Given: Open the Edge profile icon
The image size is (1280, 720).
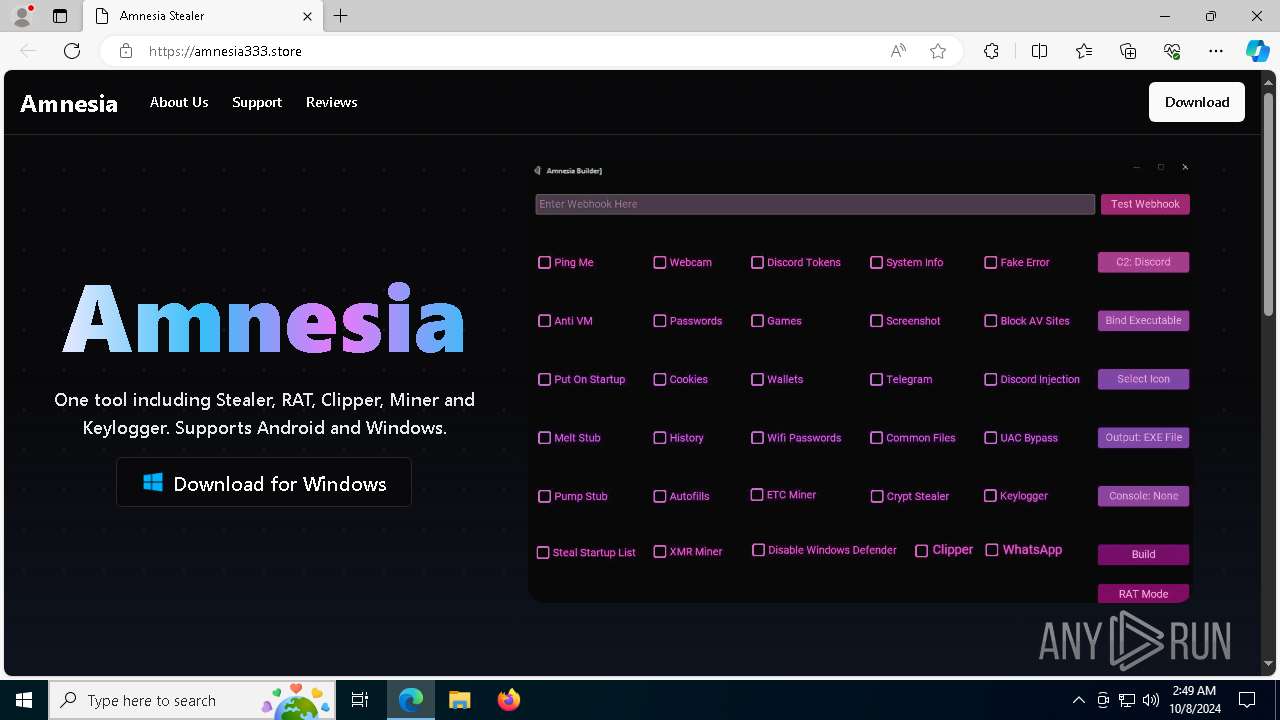Looking at the screenshot, I should tap(22, 16).
